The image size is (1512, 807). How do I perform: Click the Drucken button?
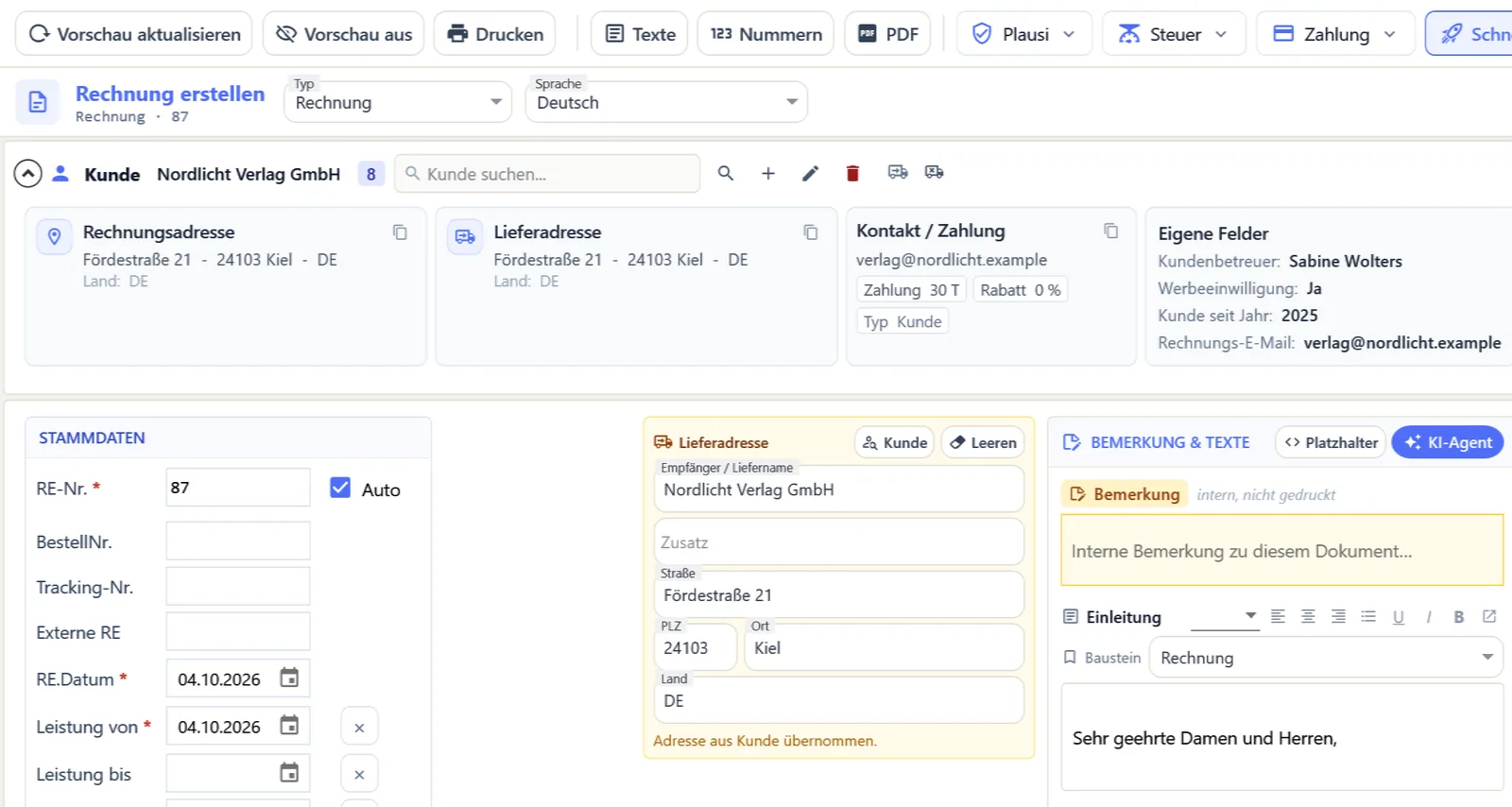pos(494,34)
